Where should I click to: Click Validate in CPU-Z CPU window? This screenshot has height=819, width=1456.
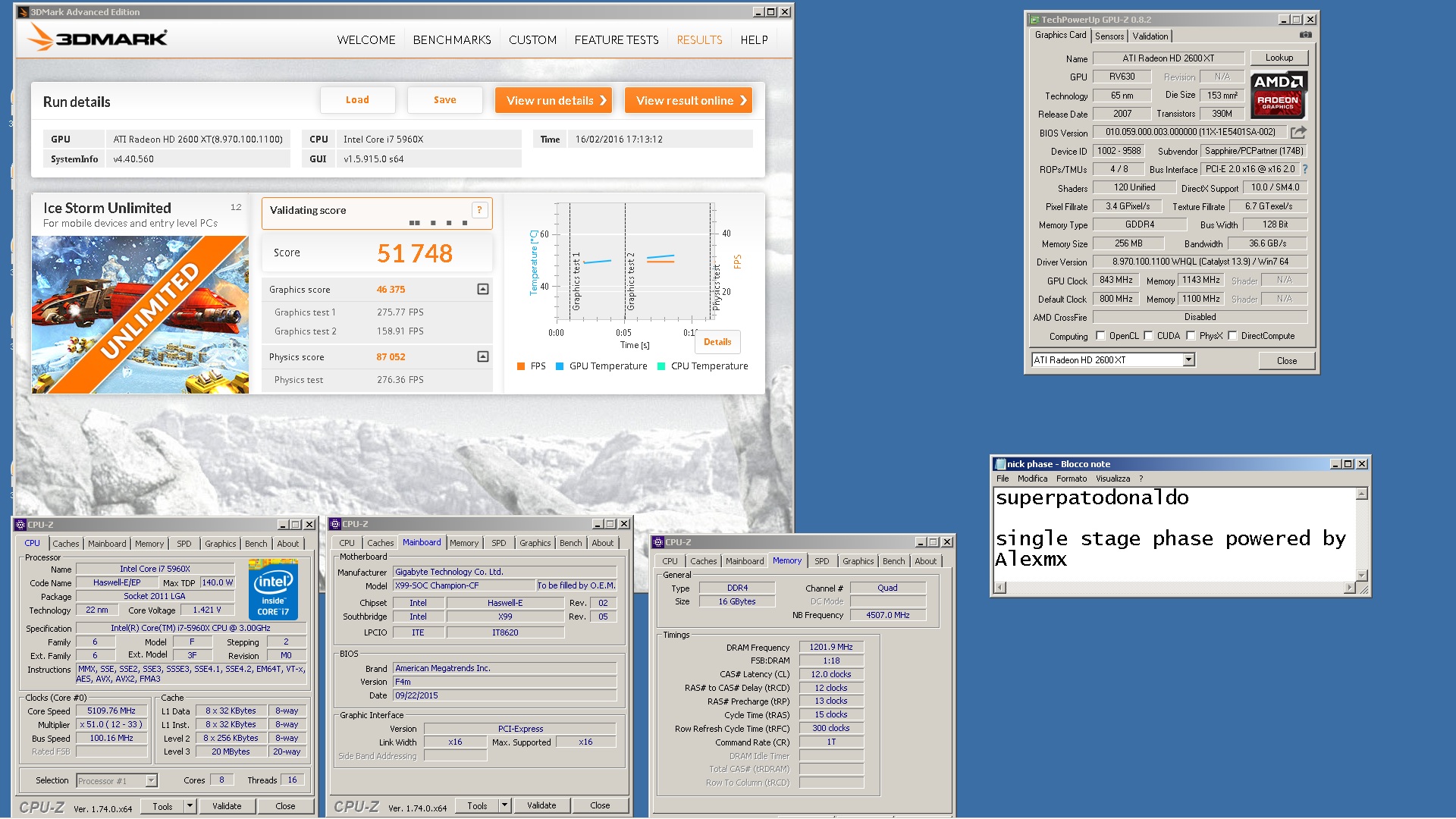[x=227, y=806]
